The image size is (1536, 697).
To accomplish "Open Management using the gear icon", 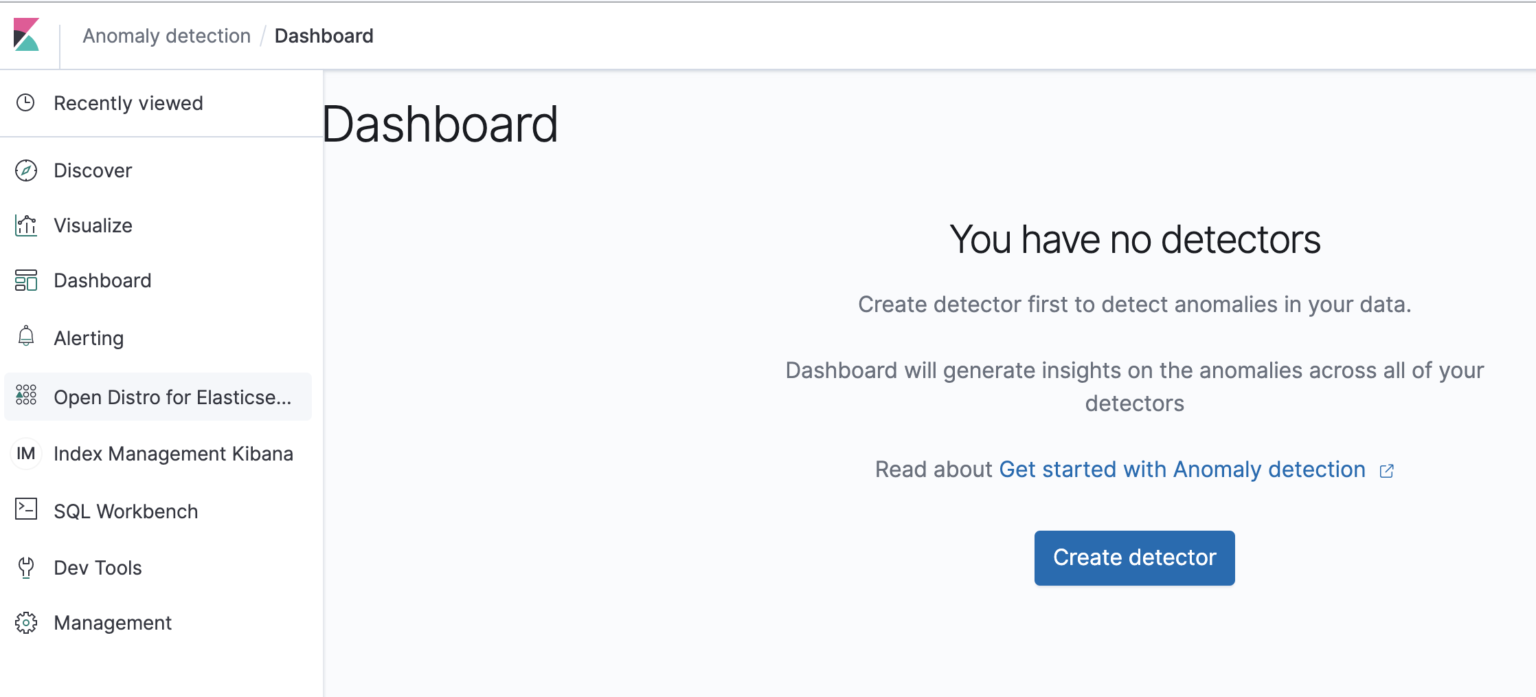I will coord(24,622).
